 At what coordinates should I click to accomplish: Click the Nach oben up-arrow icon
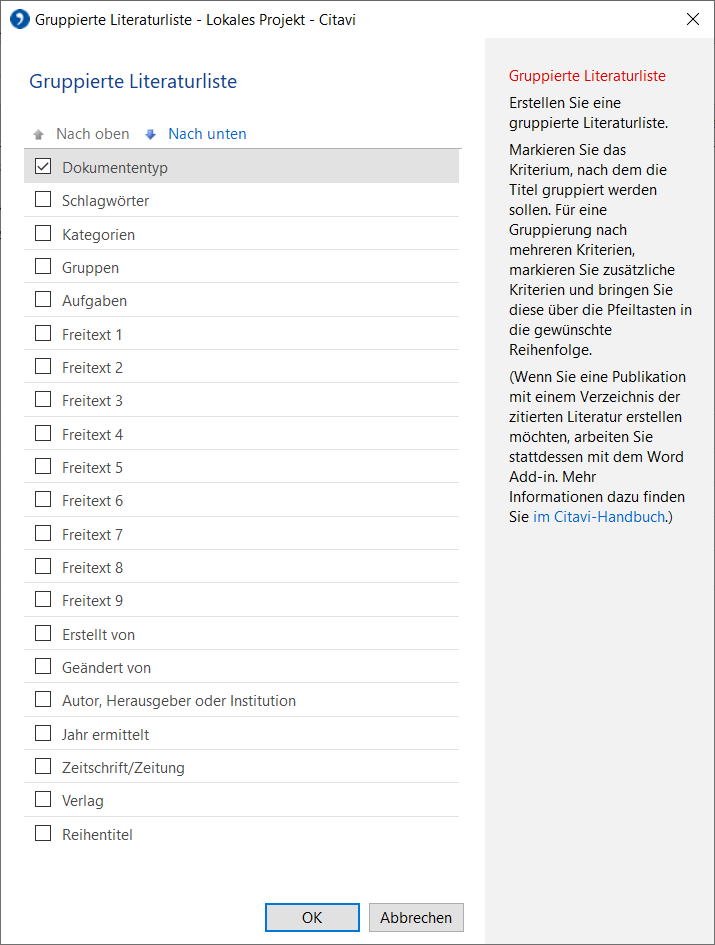[39, 134]
